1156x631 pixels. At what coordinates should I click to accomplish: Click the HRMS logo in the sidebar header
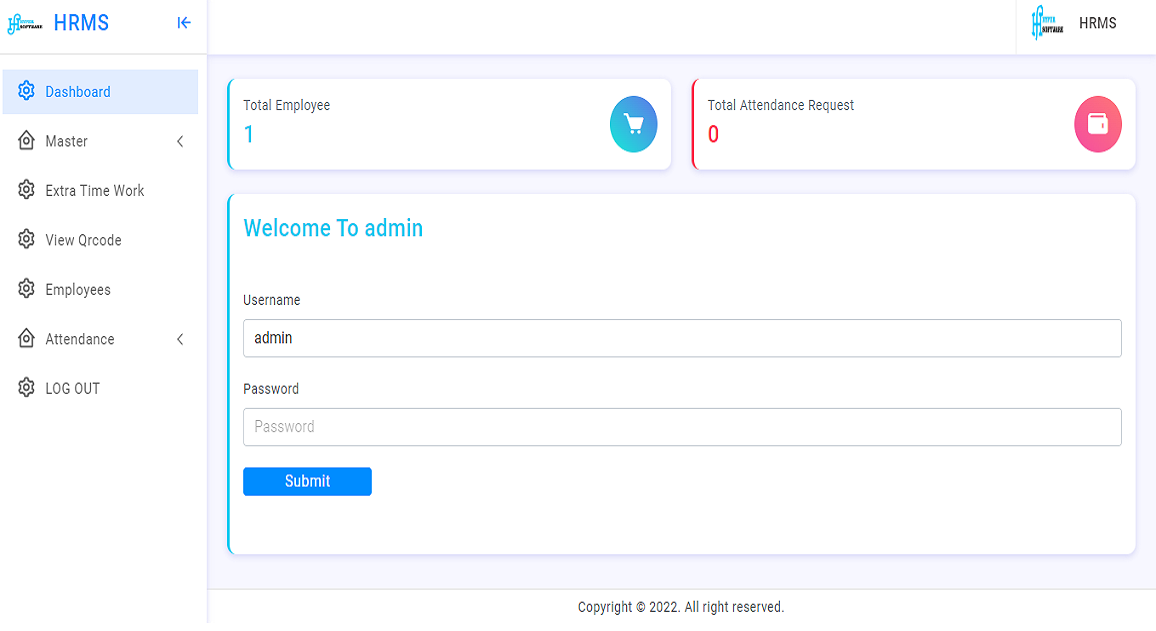click(x=25, y=24)
